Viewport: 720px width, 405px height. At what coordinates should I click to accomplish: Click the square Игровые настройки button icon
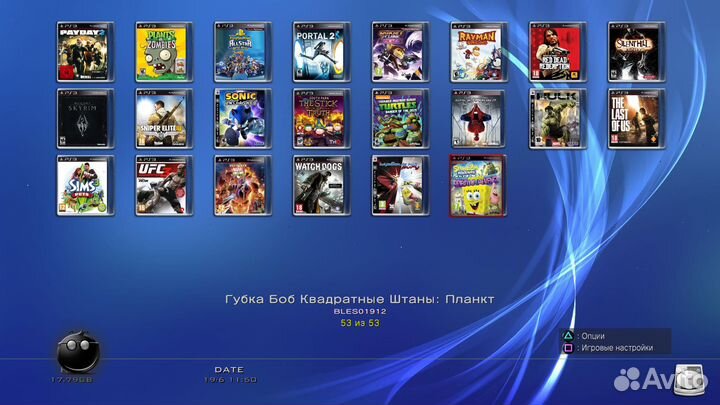(x=568, y=348)
